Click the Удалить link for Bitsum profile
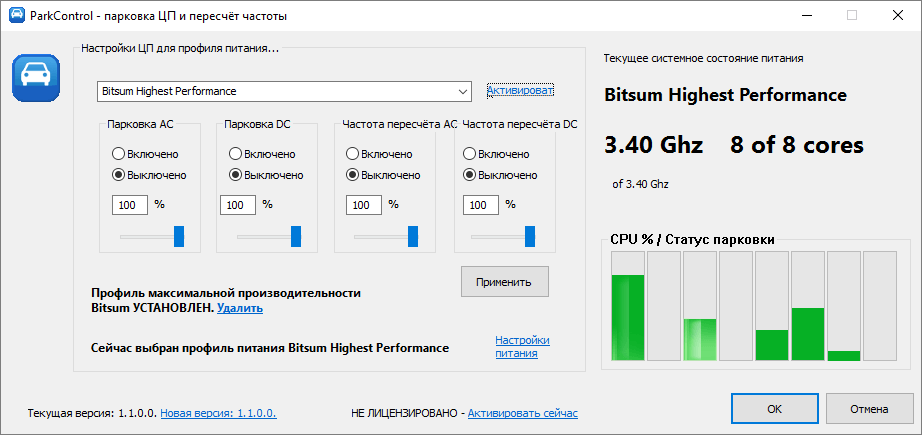The height and width of the screenshot is (435, 922). (240, 308)
